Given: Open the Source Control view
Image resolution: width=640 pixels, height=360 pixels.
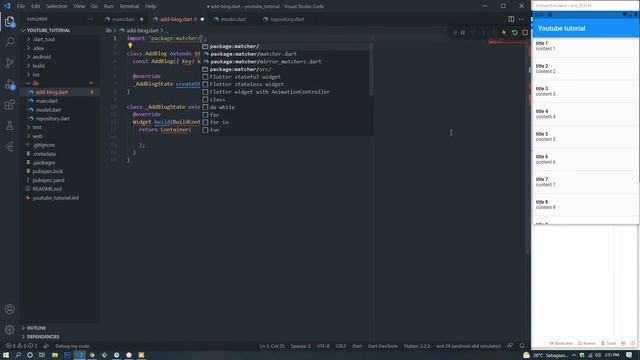Looking at the screenshot, I should (x=10, y=63).
